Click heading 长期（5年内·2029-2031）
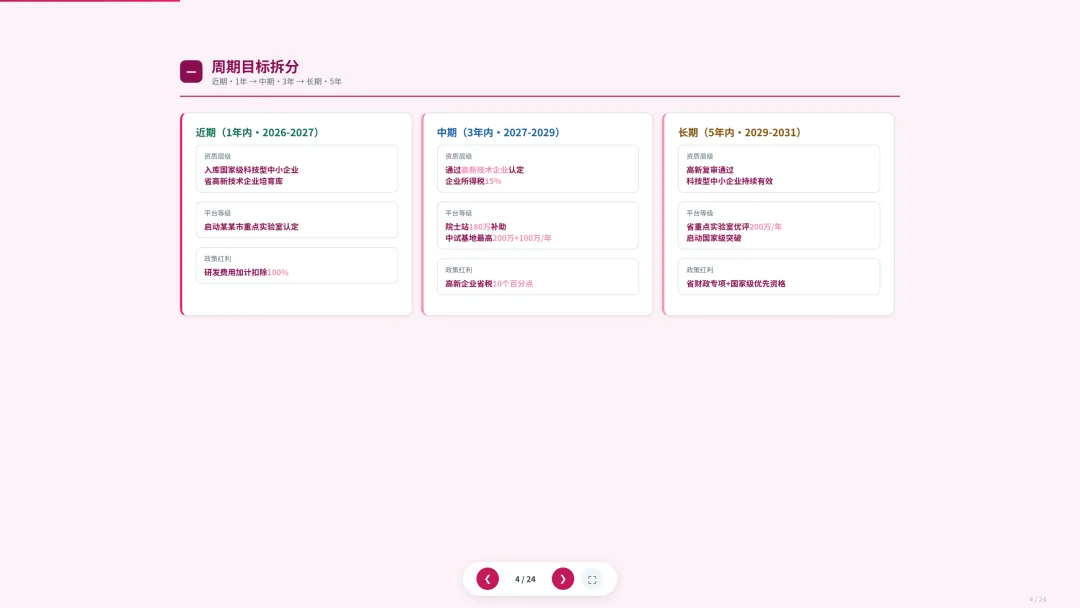This screenshot has height=608, width=1080. [x=738, y=132]
